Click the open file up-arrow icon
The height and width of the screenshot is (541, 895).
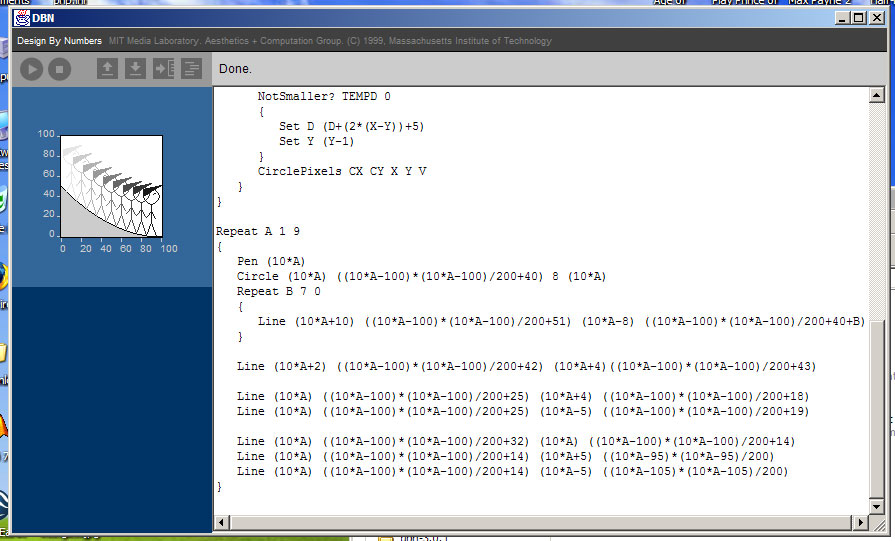click(107, 69)
